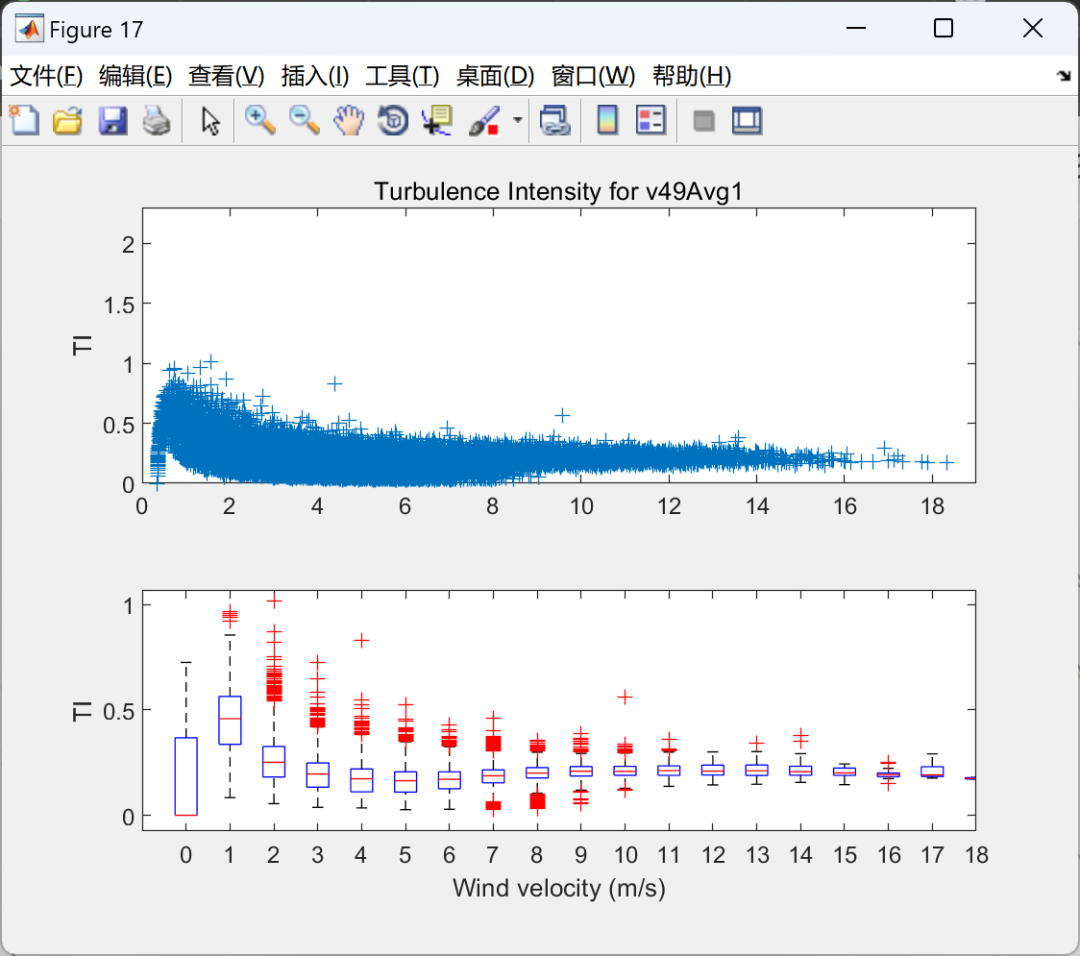Viewport: 1080px width, 956px height.
Task: Click the x-axis tick label 18 in scatter plot
Action: click(x=932, y=506)
